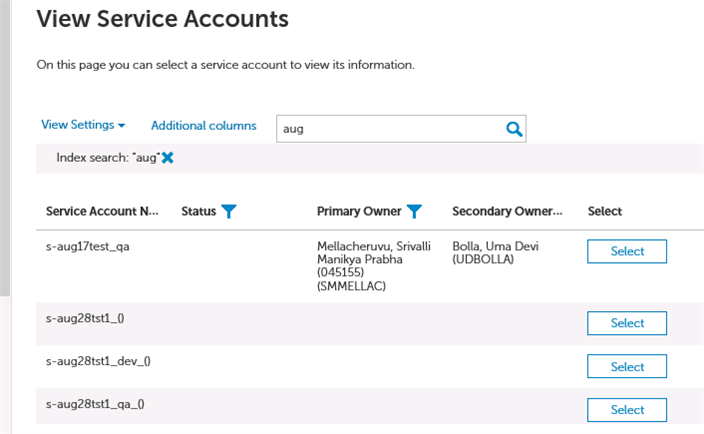The height and width of the screenshot is (434, 704).
Task: Open the Additional columns link
Action: [x=203, y=126]
